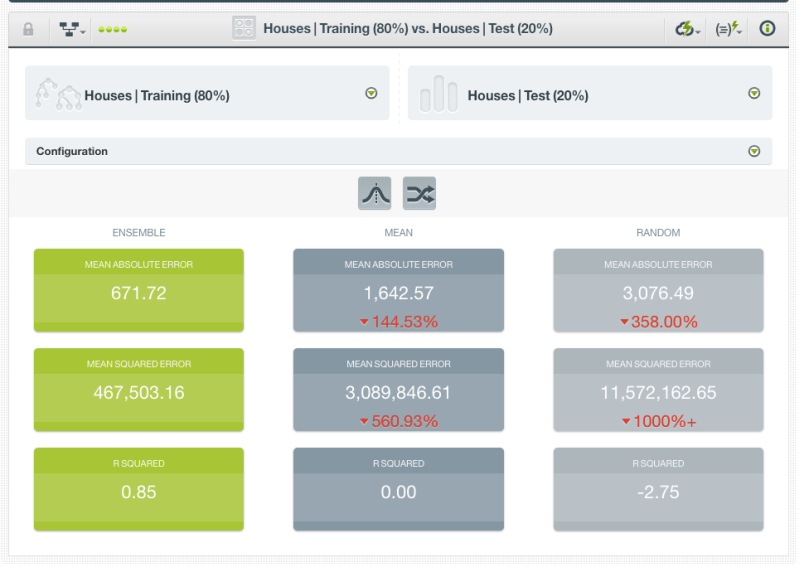Open the workflow tree menu icon

69,29
